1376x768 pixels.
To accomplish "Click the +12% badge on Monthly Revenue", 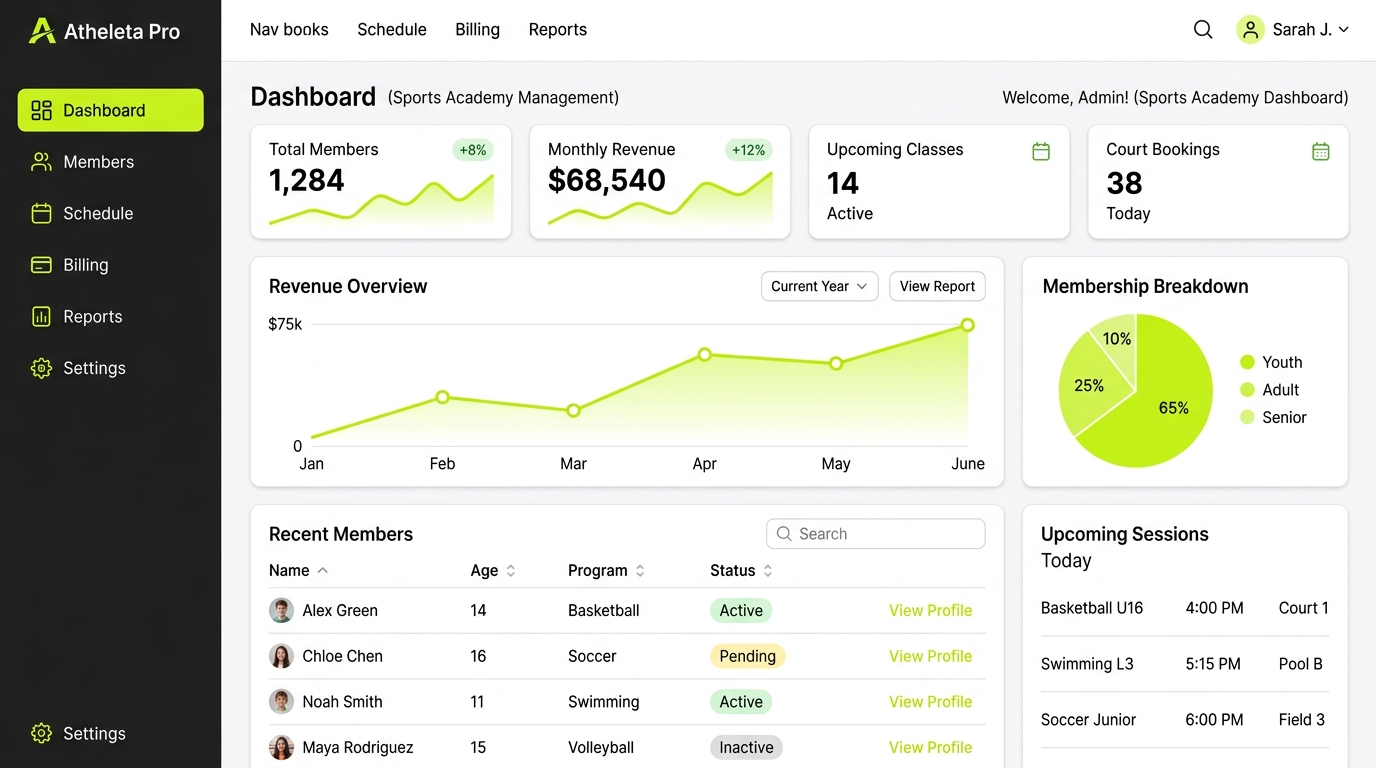I will click(x=748, y=150).
